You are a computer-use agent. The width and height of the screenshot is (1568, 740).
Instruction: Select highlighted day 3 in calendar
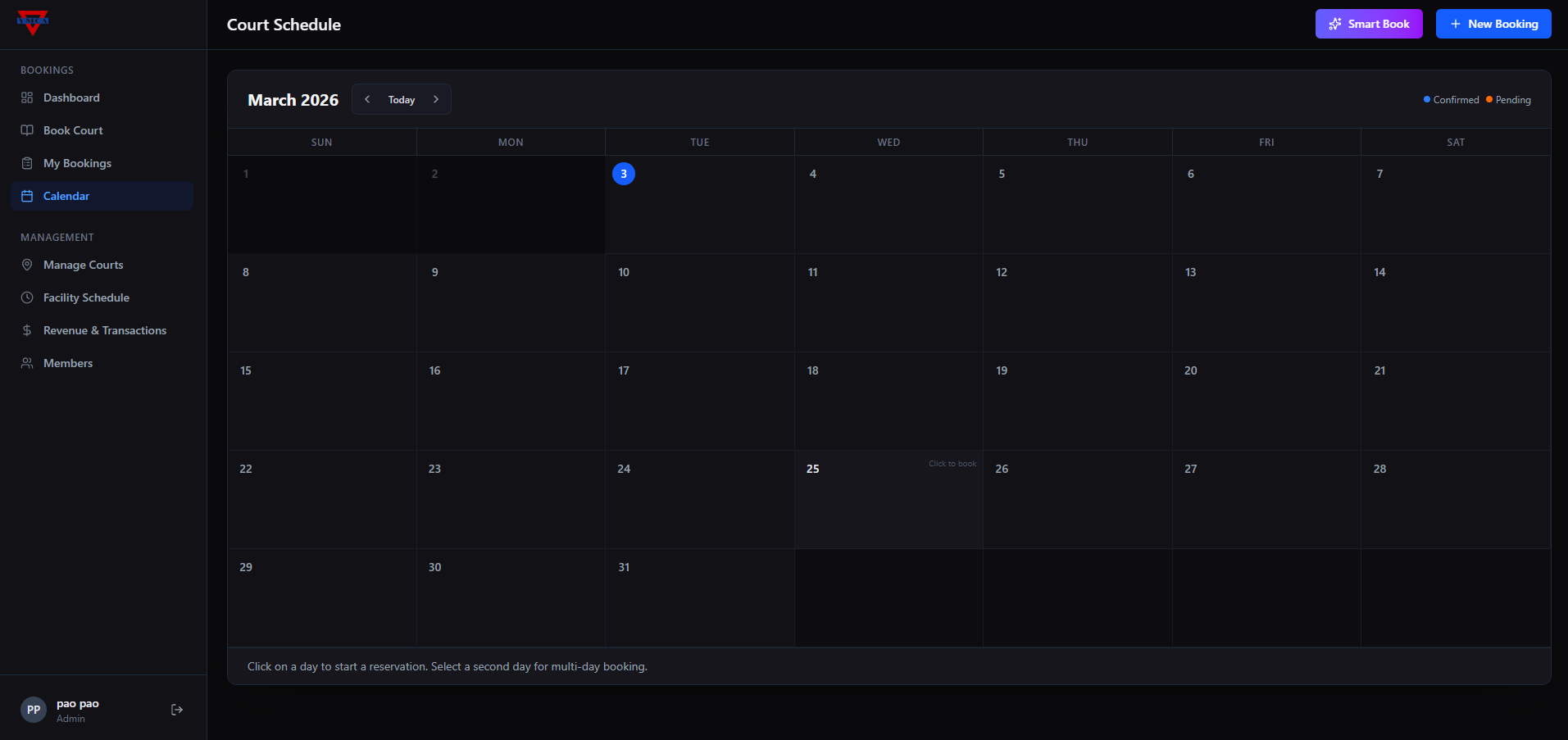click(624, 174)
